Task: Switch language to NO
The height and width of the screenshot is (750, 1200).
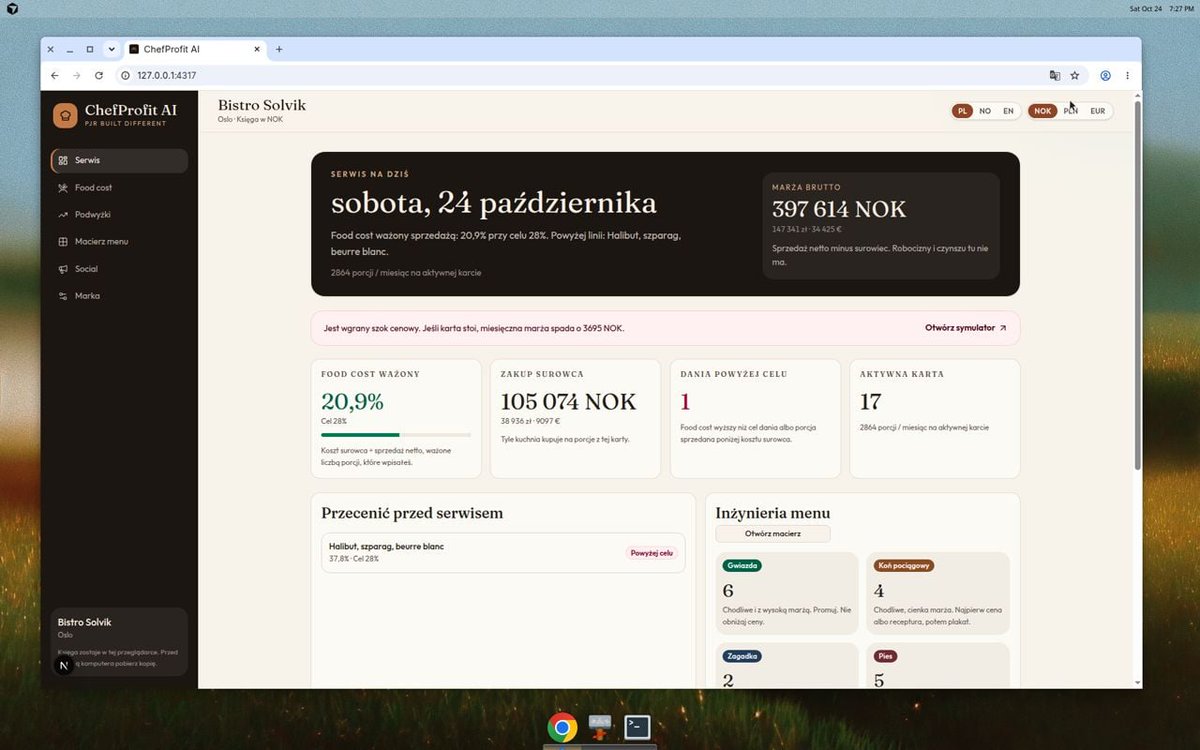Action: coord(985,111)
